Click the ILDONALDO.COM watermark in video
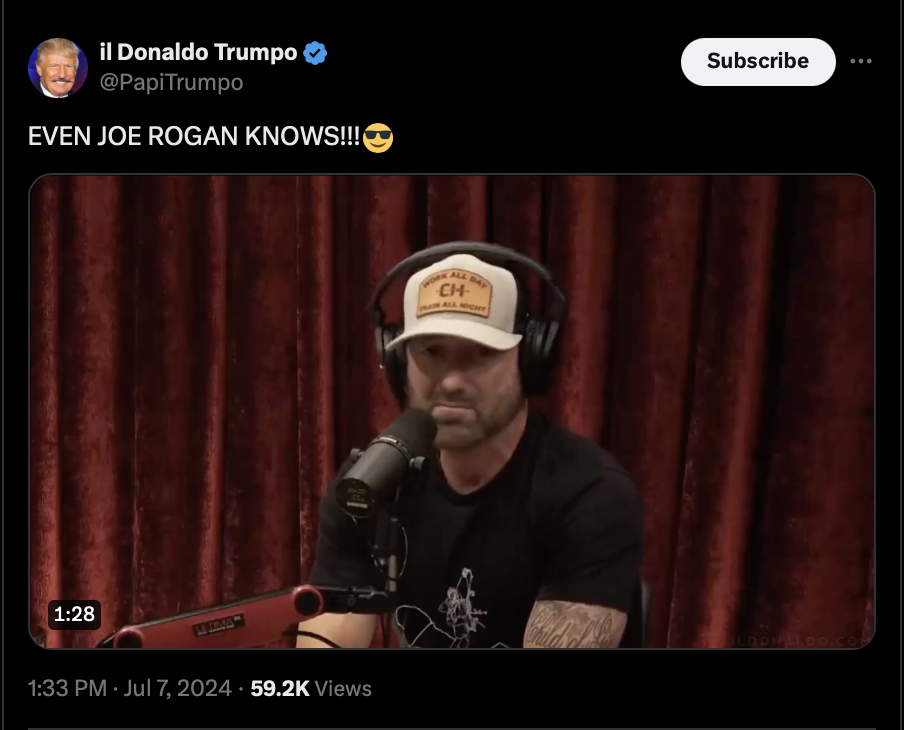Image resolution: width=904 pixels, height=730 pixels. click(x=800, y=641)
